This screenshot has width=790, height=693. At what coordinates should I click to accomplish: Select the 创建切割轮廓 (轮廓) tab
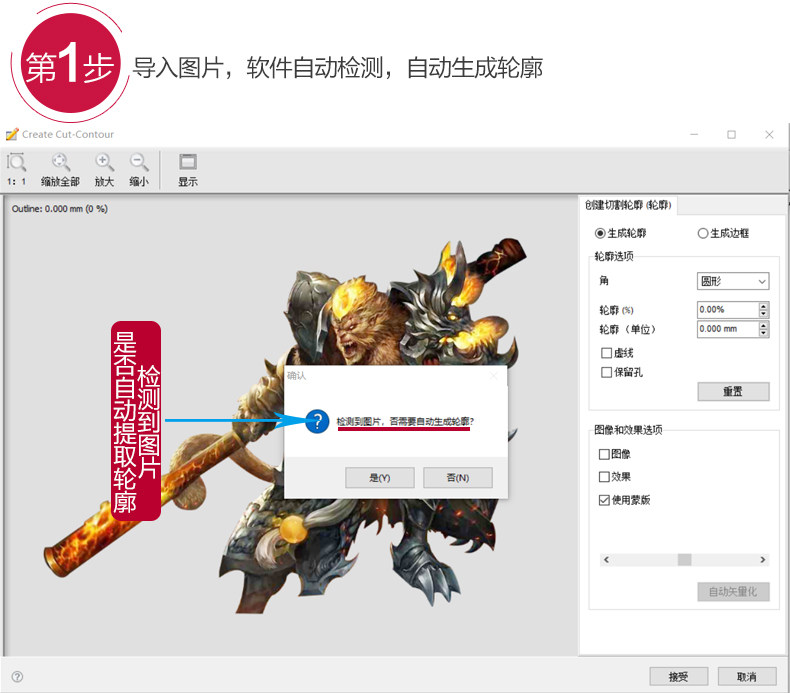628,205
